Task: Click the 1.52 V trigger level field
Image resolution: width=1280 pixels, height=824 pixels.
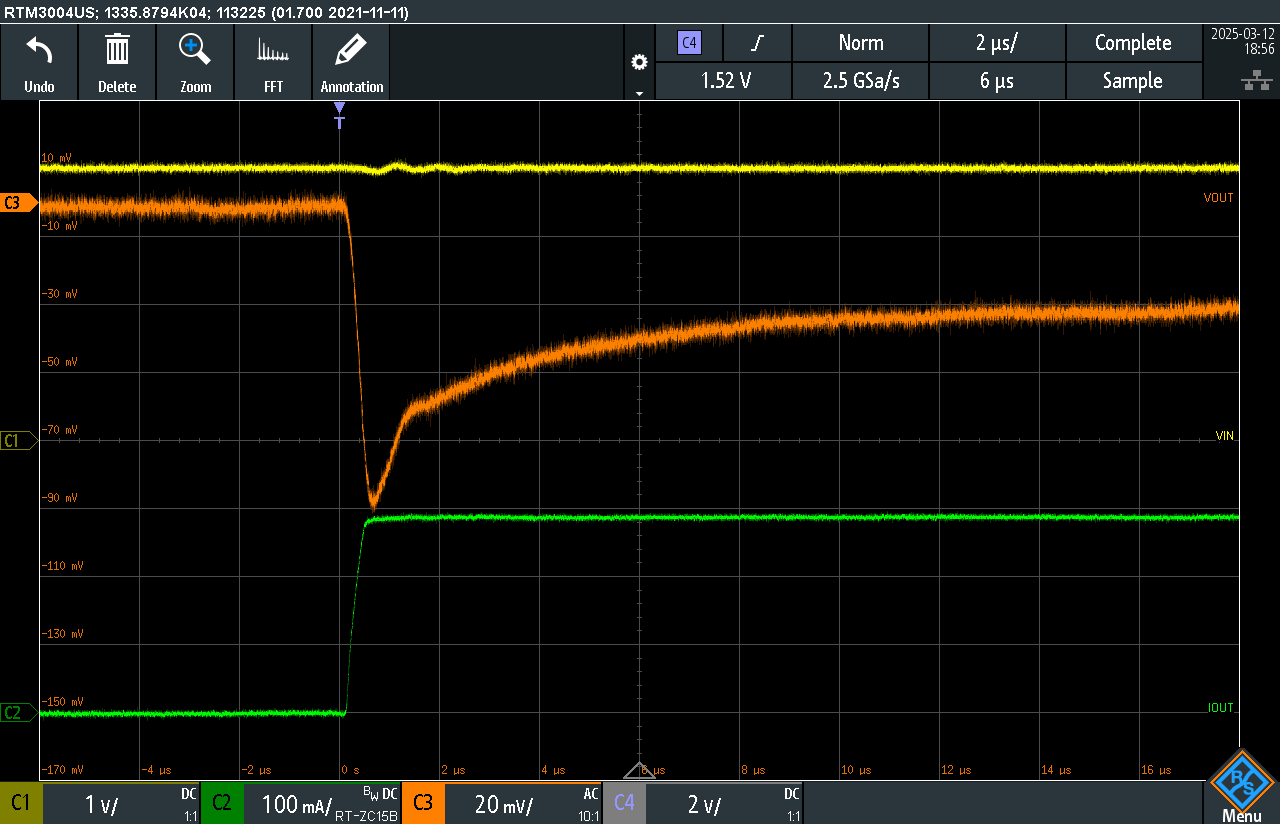Action: pos(723,81)
